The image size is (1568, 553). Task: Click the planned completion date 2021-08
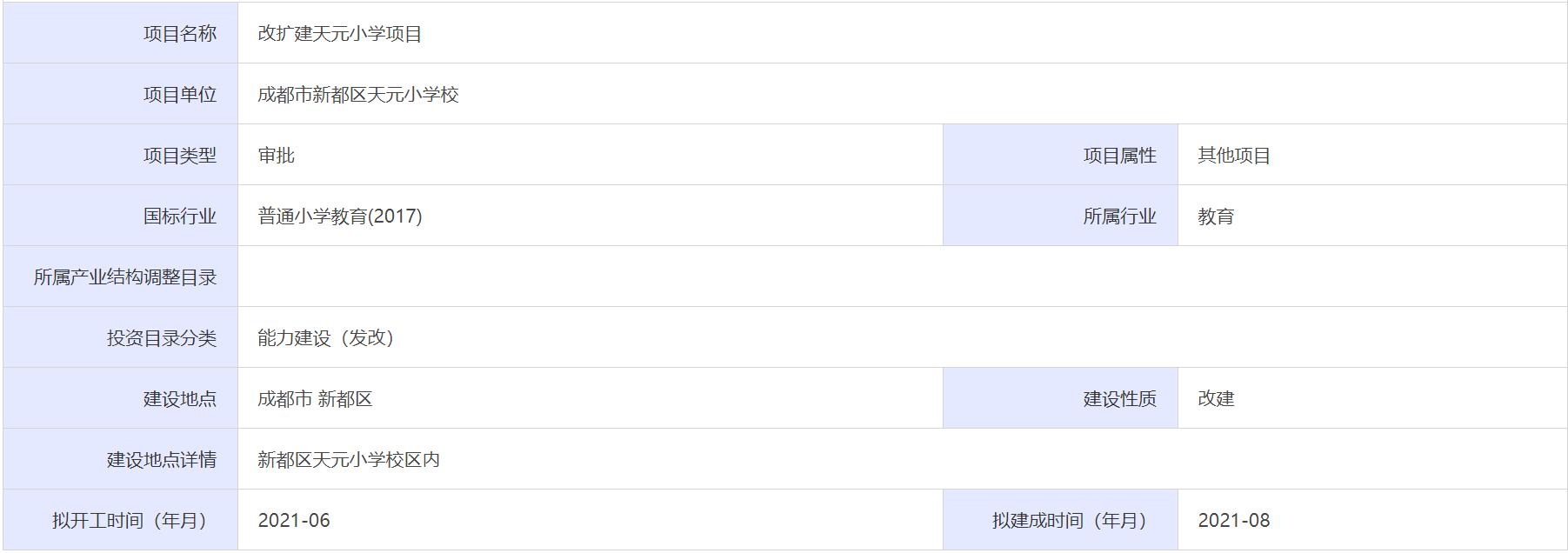1233,521
